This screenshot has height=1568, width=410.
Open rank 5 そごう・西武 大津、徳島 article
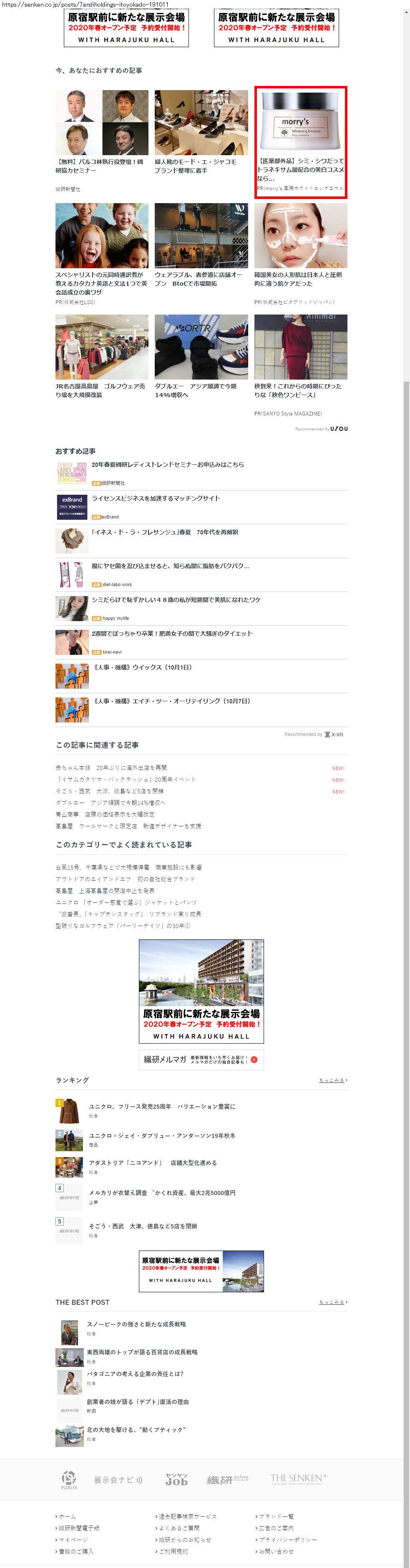pos(143,1226)
